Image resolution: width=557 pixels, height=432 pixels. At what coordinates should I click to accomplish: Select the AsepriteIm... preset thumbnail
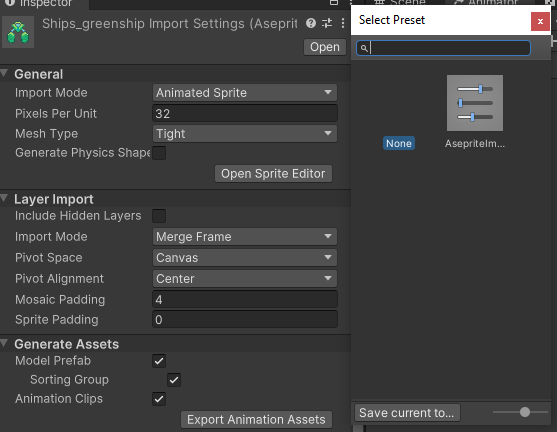[475, 103]
